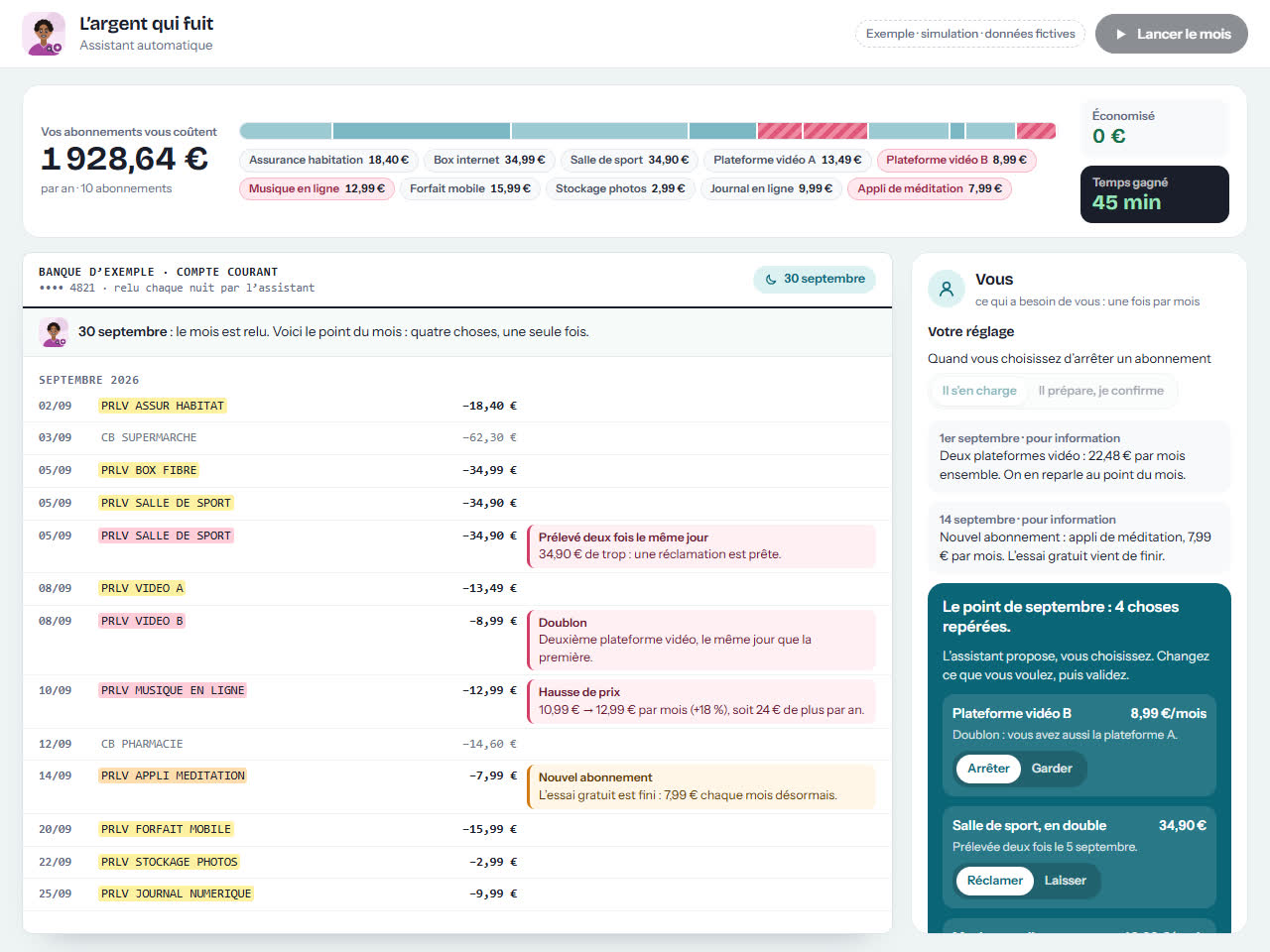Screen dimensions: 1270x952
Task: Click the first striped segment of the cost bar
Action: click(780, 131)
